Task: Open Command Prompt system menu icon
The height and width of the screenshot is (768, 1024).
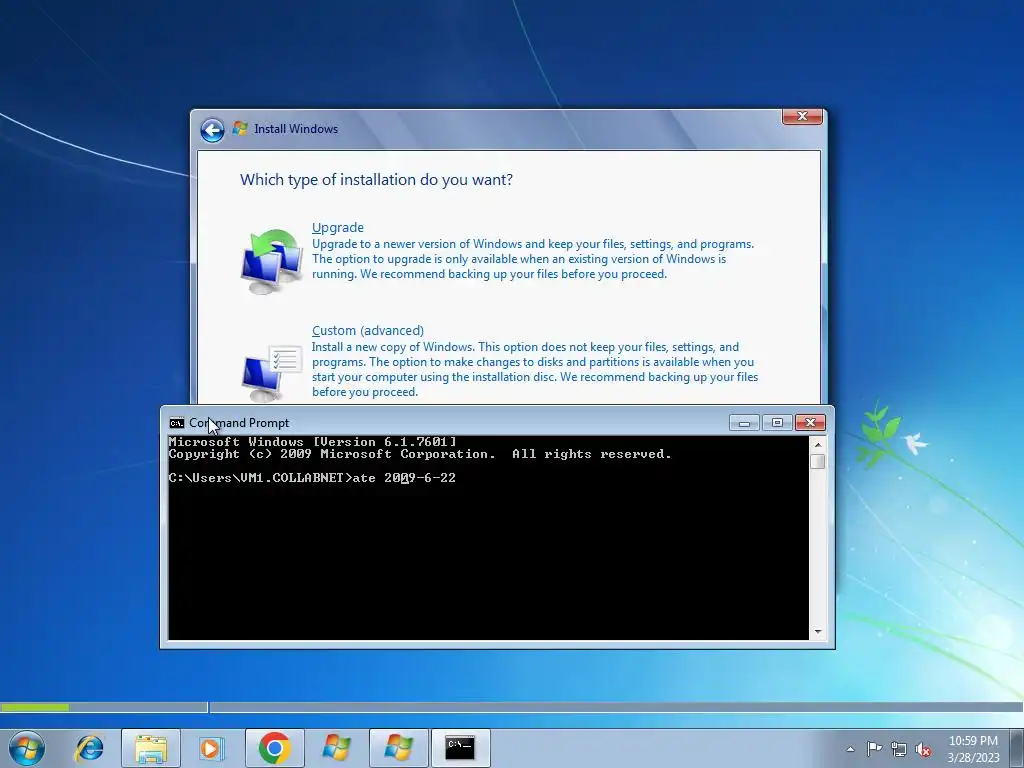Action: pos(176,423)
